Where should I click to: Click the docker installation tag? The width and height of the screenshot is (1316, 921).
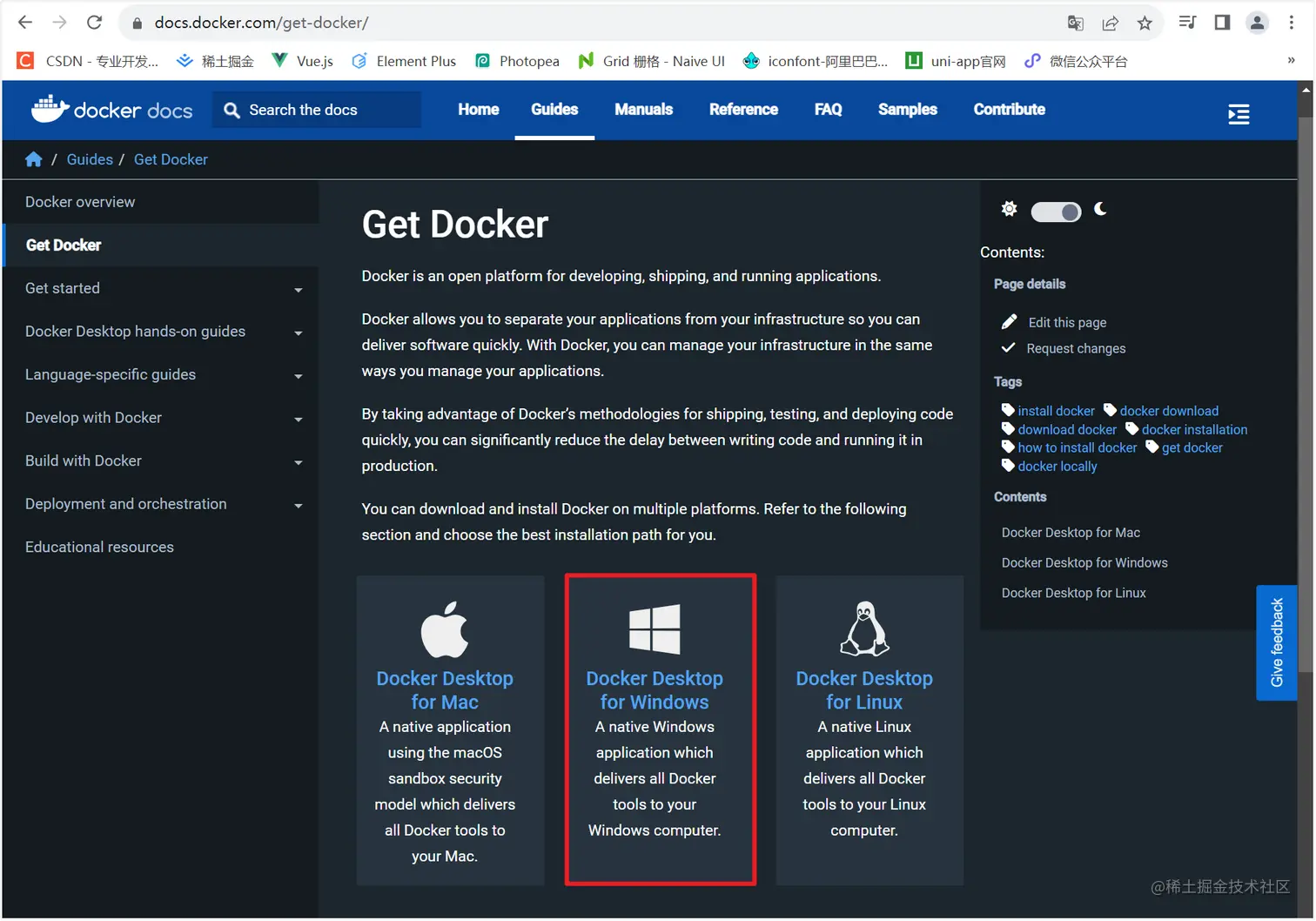pyautogui.click(x=1194, y=429)
